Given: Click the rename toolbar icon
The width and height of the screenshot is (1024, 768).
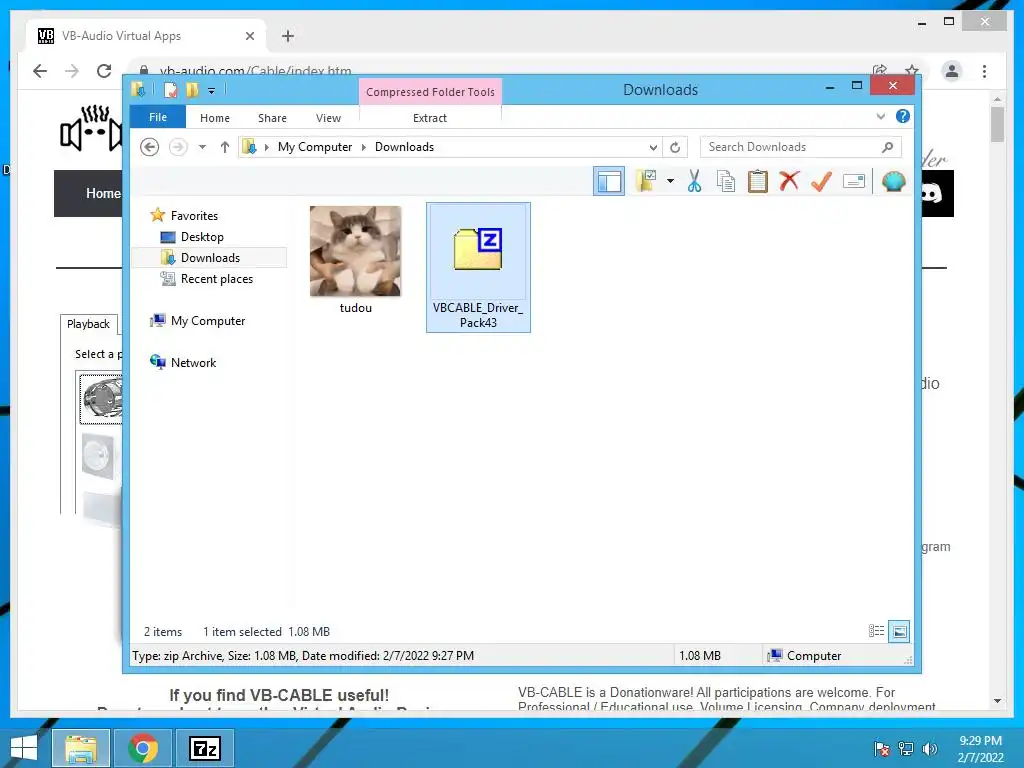Looking at the screenshot, I should [854, 181].
